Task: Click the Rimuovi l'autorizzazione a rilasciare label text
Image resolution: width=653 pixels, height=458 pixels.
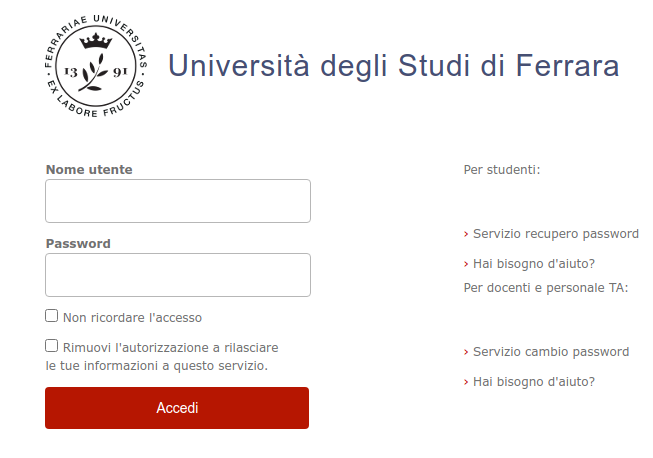Action: tap(170, 348)
